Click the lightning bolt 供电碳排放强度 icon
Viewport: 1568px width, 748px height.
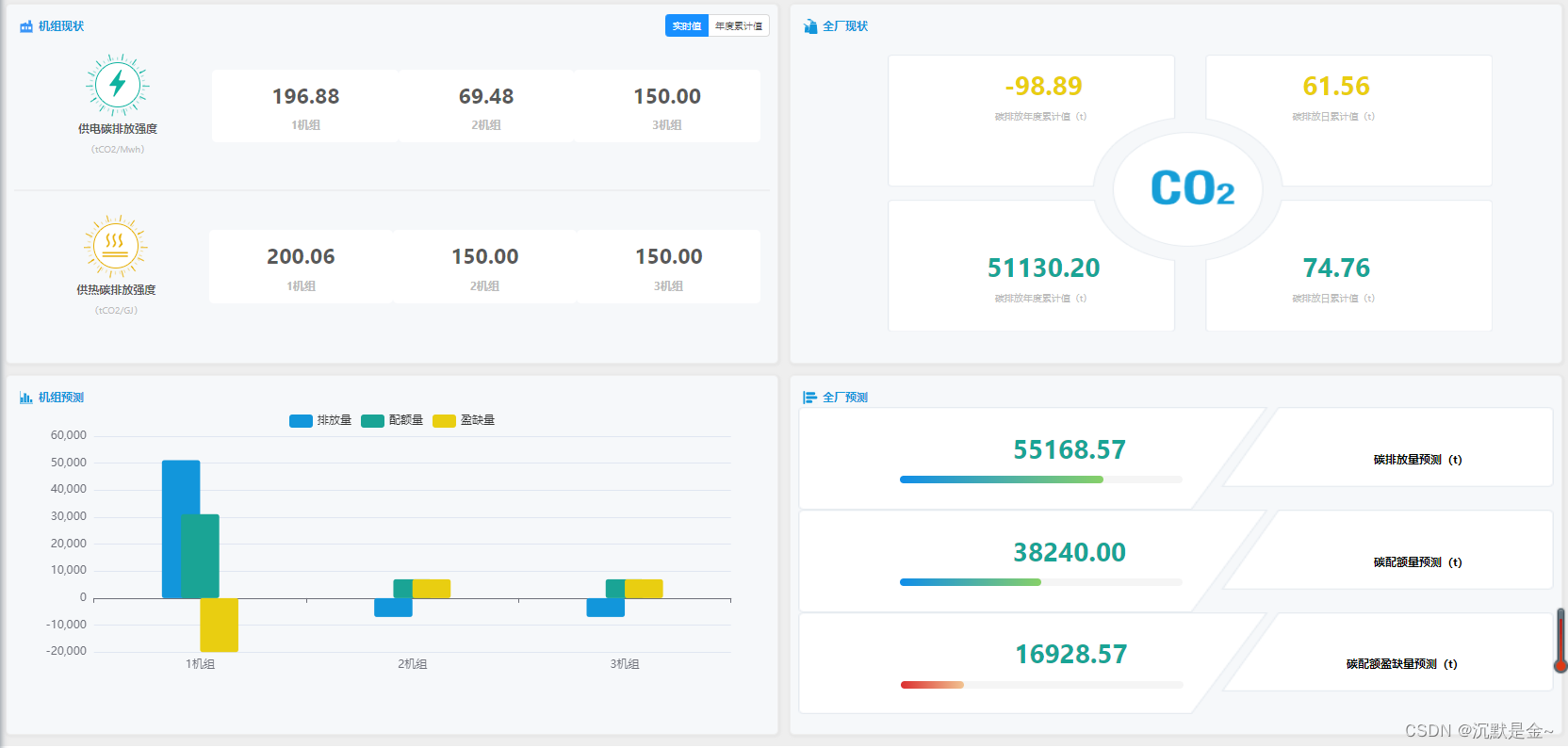tap(118, 85)
